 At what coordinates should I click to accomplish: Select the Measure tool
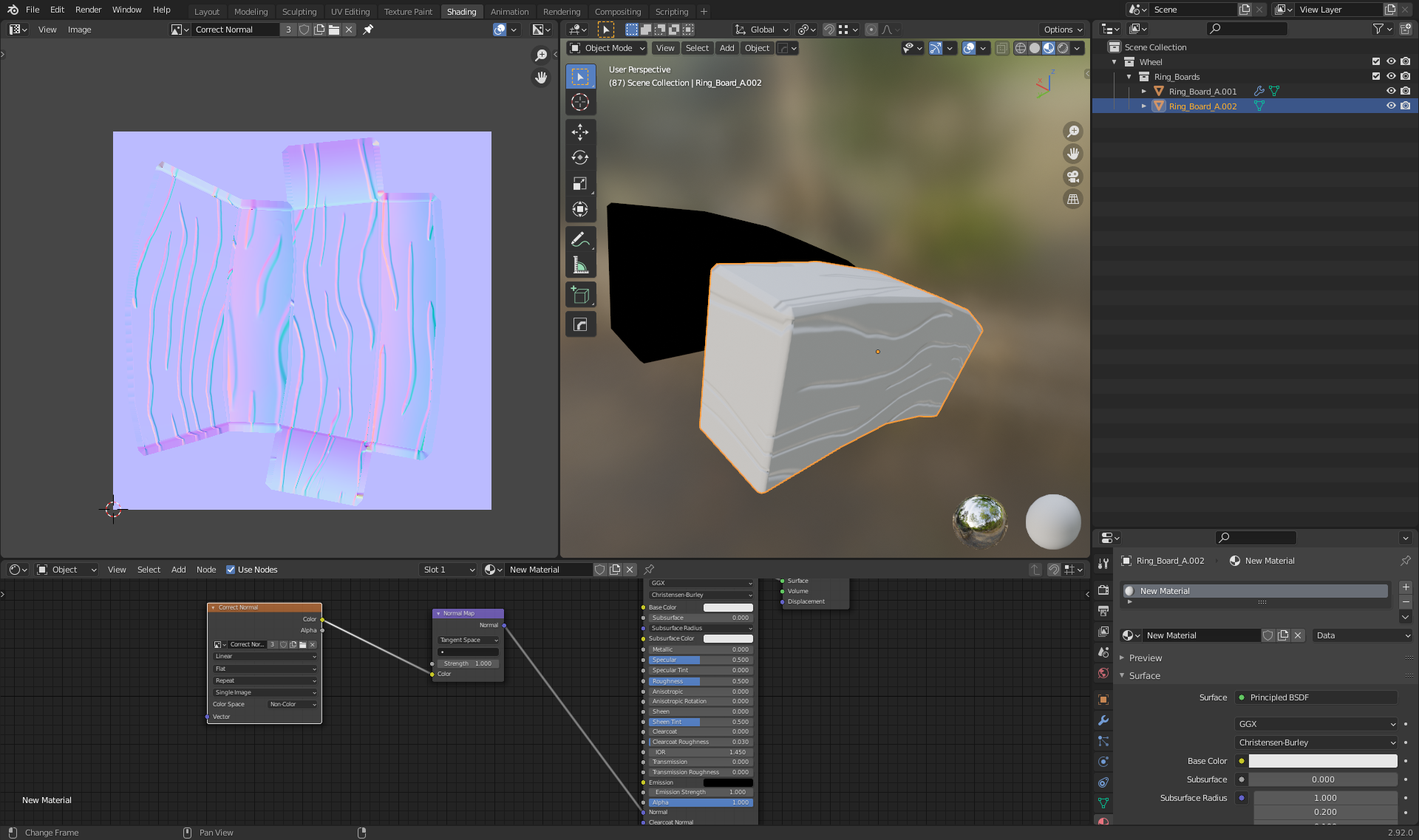point(580,265)
